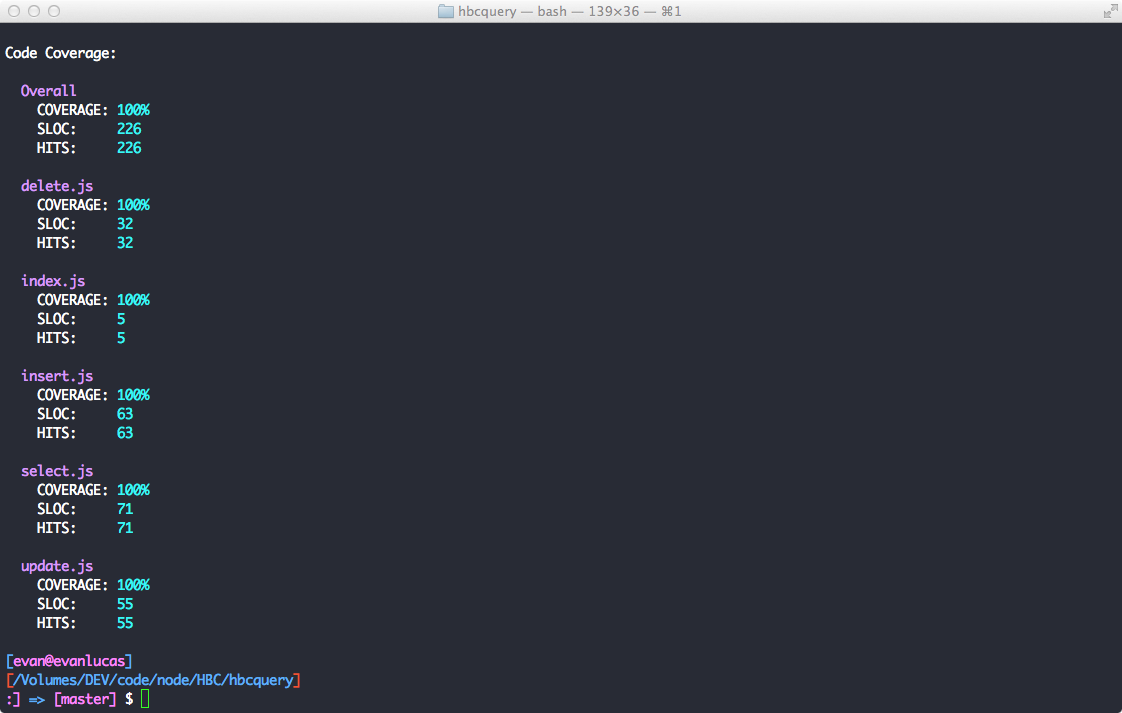Click the index.js filename

[52, 280]
